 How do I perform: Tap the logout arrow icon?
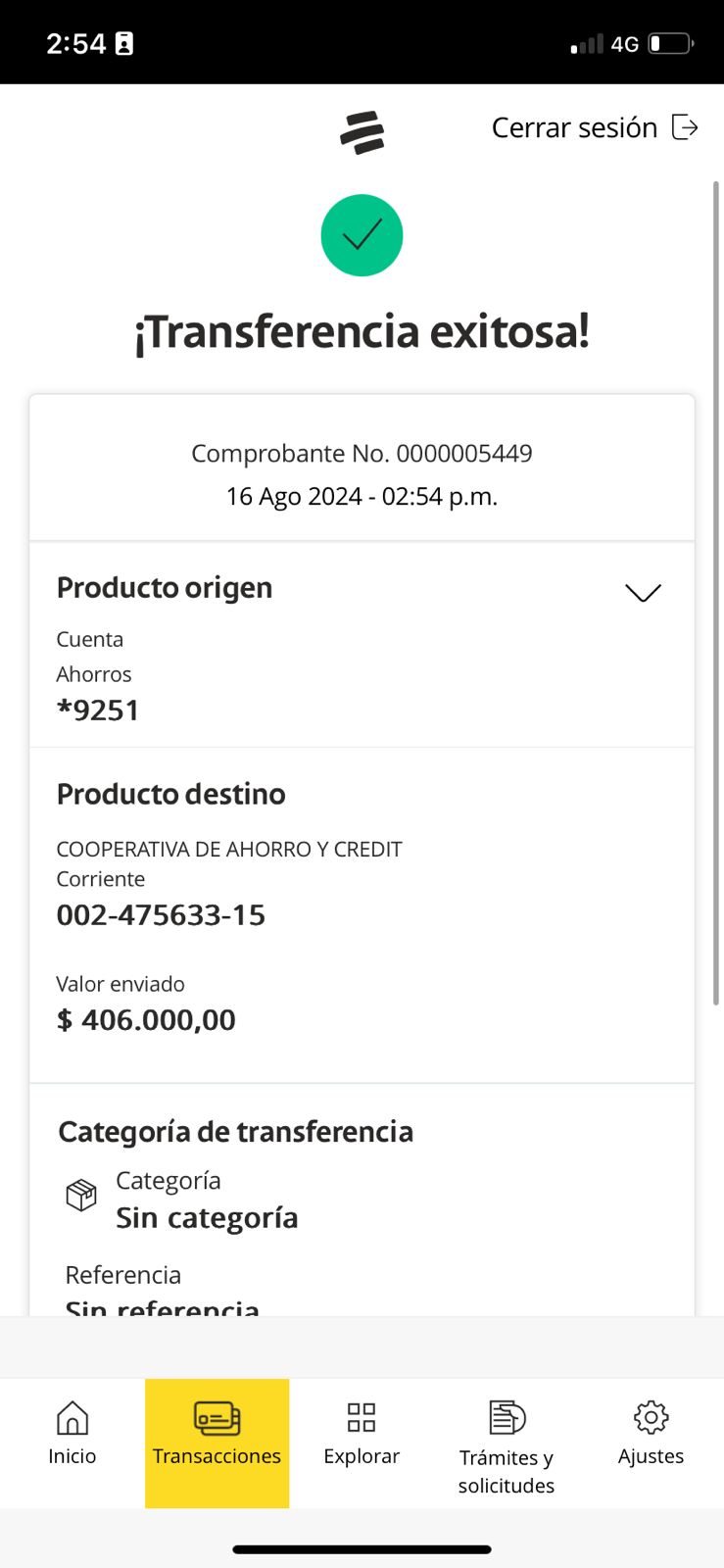click(685, 127)
